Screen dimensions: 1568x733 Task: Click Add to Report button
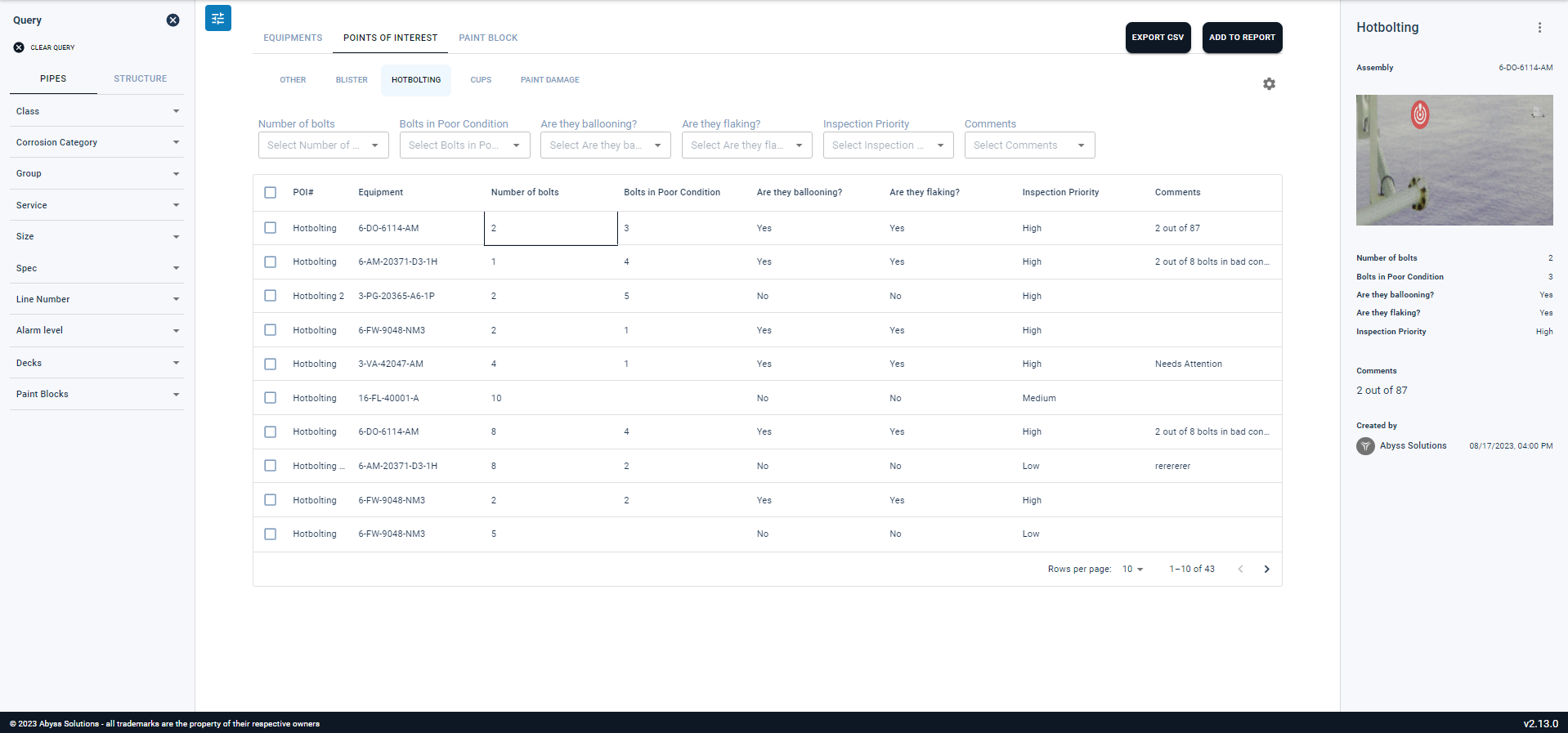1242,38
